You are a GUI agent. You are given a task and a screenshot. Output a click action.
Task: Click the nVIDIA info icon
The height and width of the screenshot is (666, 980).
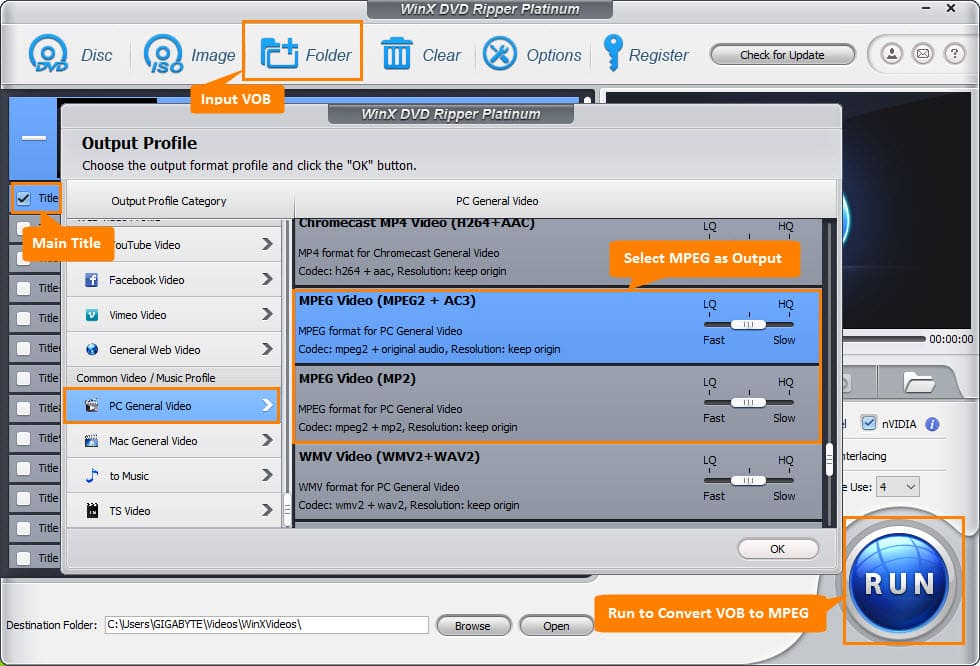click(x=932, y=424)
